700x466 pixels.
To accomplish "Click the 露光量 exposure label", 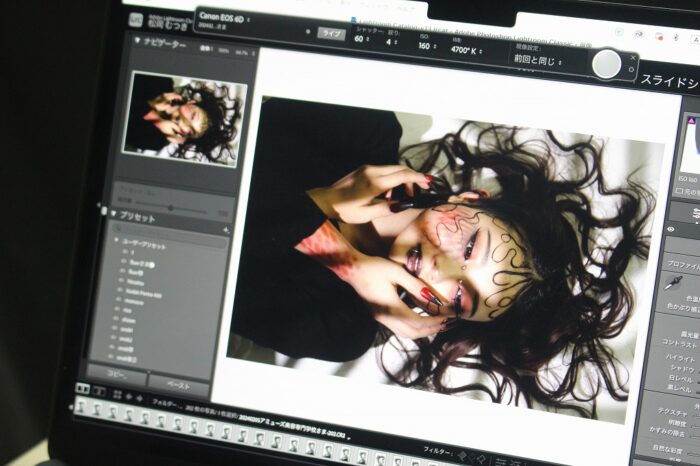I will click(x=690, y=334).
